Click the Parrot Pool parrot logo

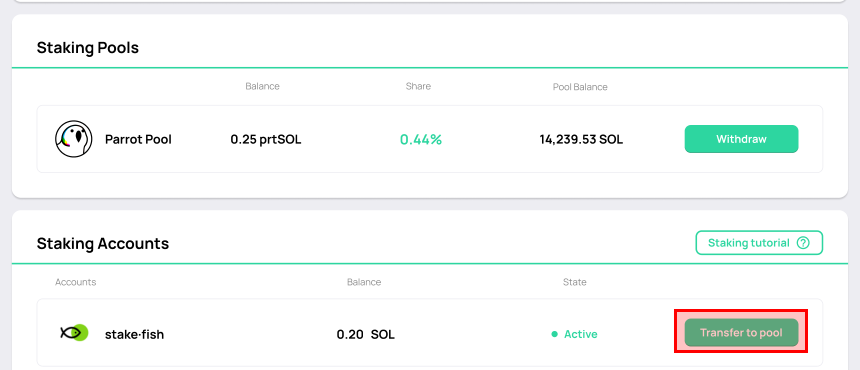click(73, 139)
